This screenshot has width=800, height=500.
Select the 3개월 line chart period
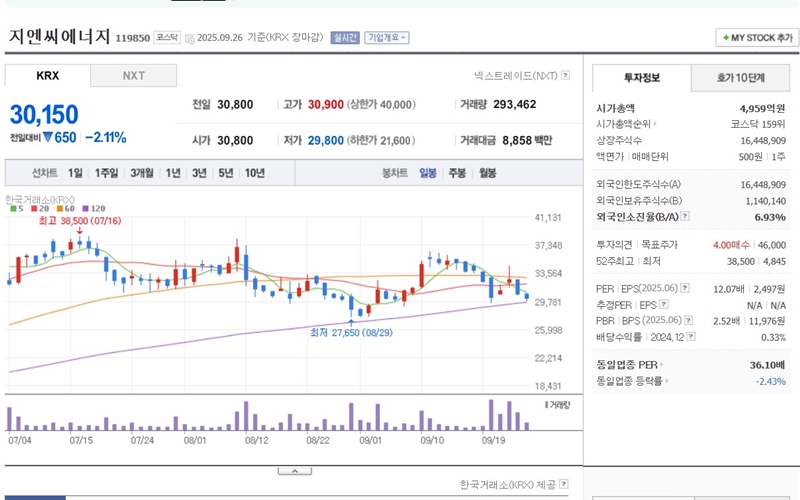point(141,173)
